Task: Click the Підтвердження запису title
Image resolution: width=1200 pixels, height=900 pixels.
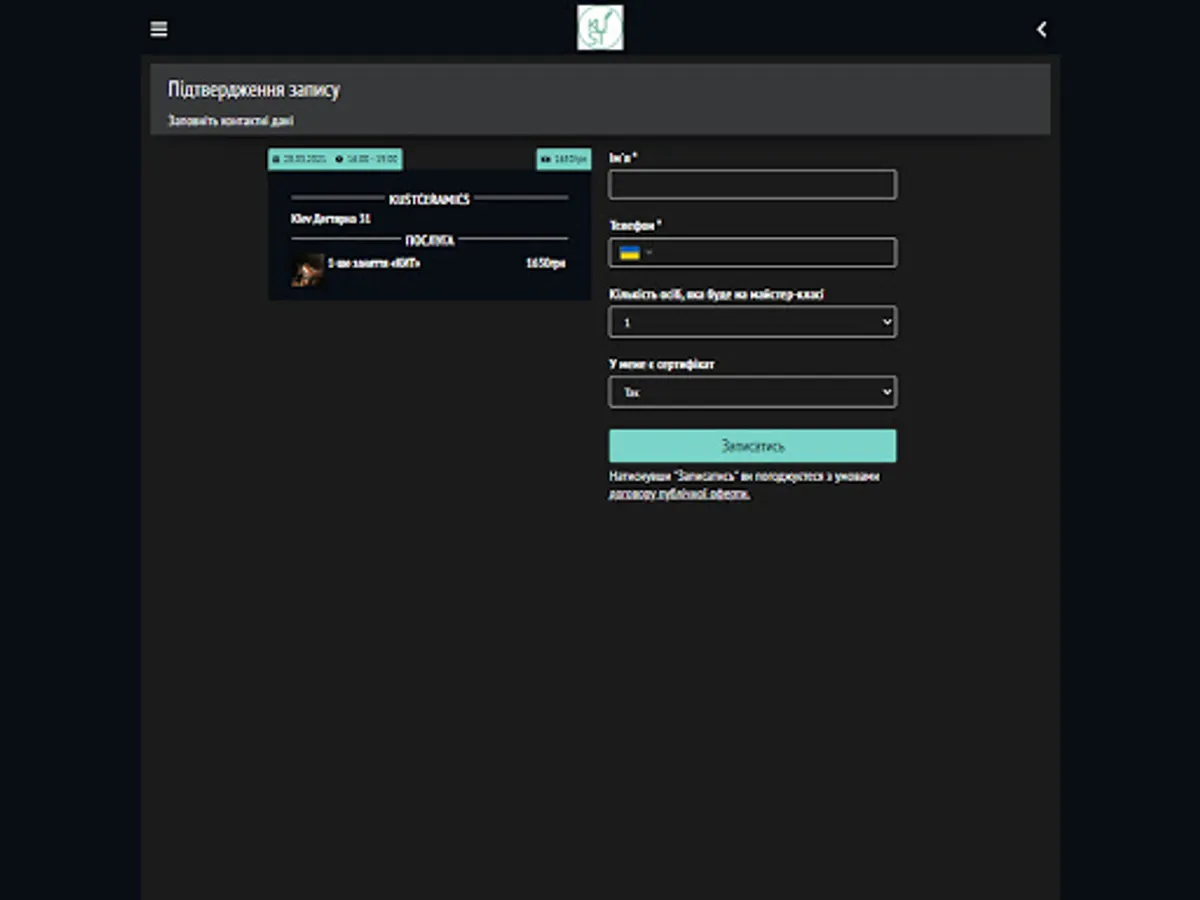Action: [x=254, y=89]
